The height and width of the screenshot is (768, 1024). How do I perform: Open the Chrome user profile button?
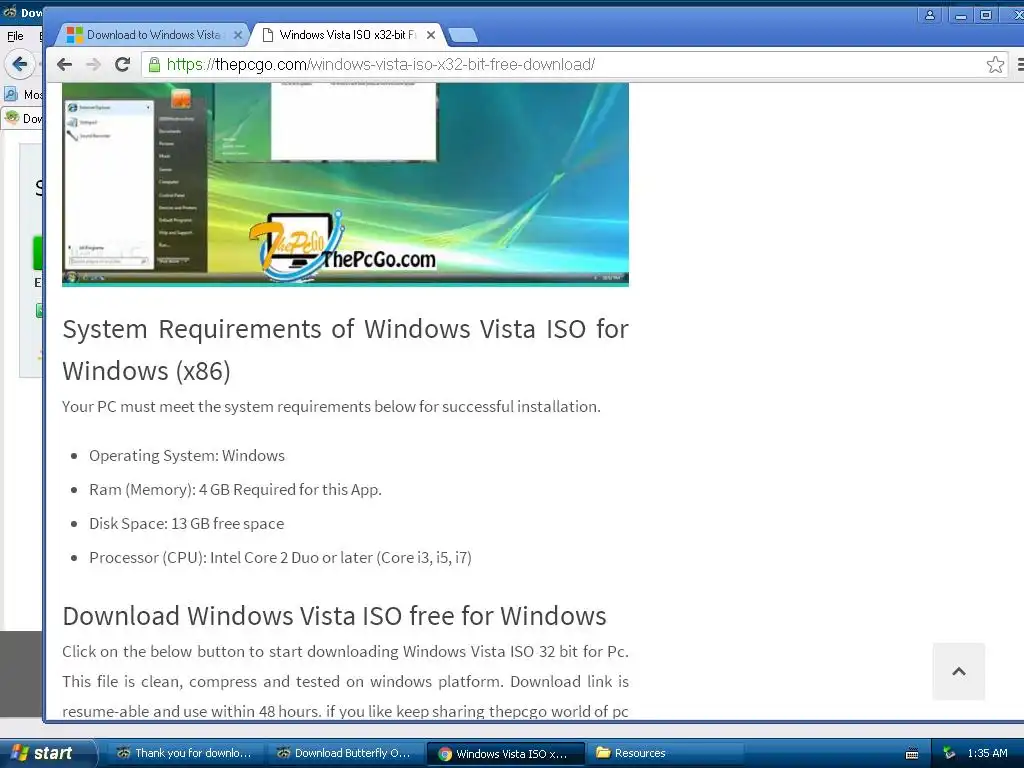[x=929, y=15]
